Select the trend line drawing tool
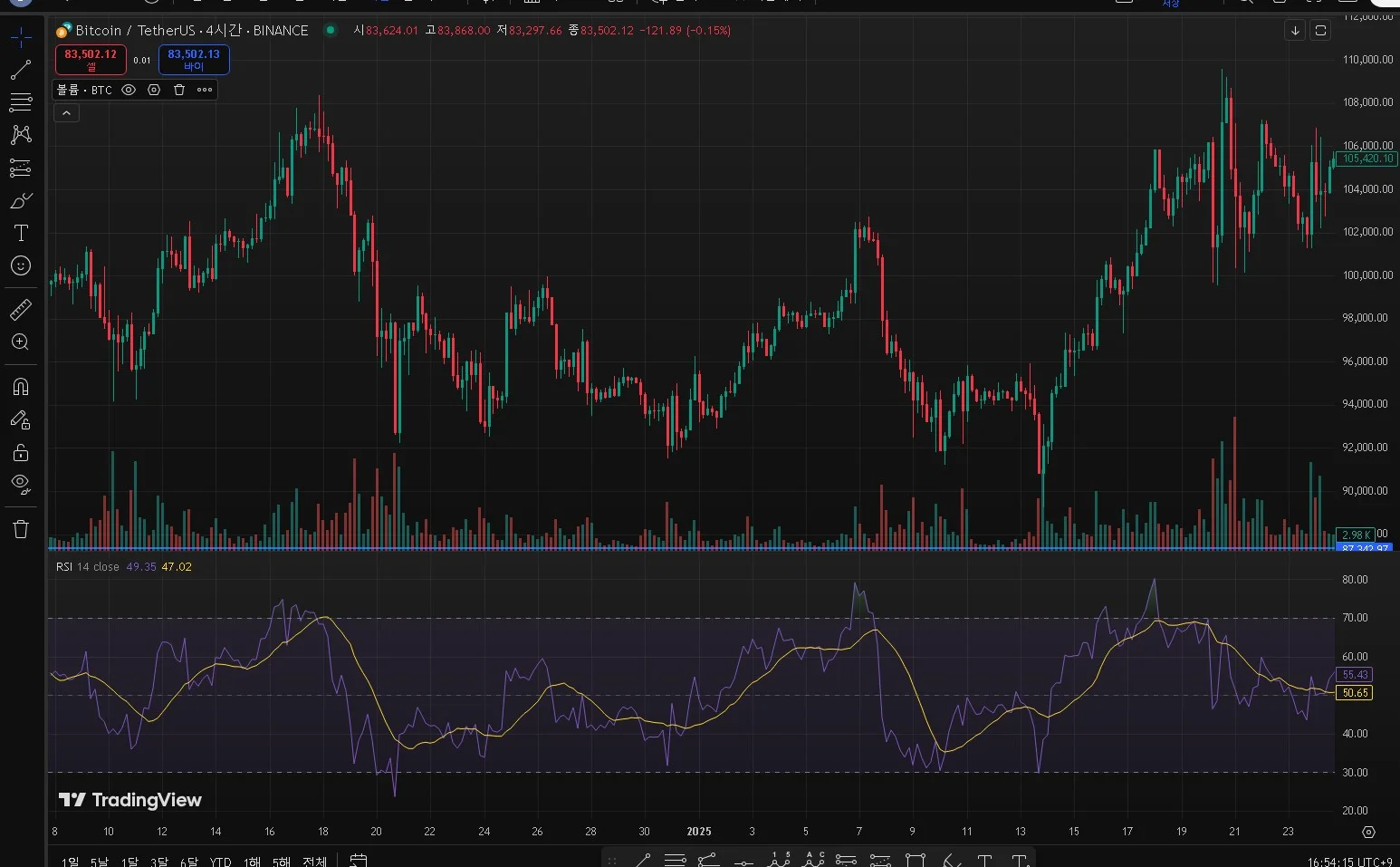The image size is (1400, 867). point(21,70)
